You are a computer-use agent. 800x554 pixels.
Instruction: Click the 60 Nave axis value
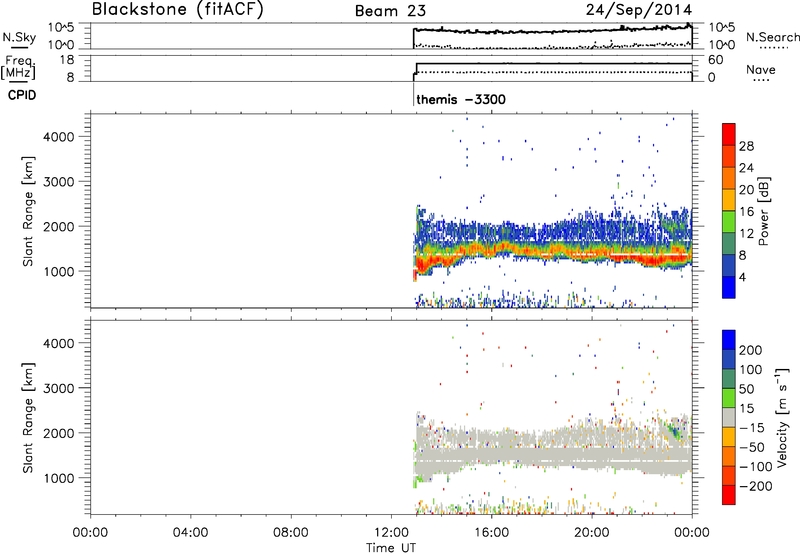pyautogui.click(x=715, y=60)
